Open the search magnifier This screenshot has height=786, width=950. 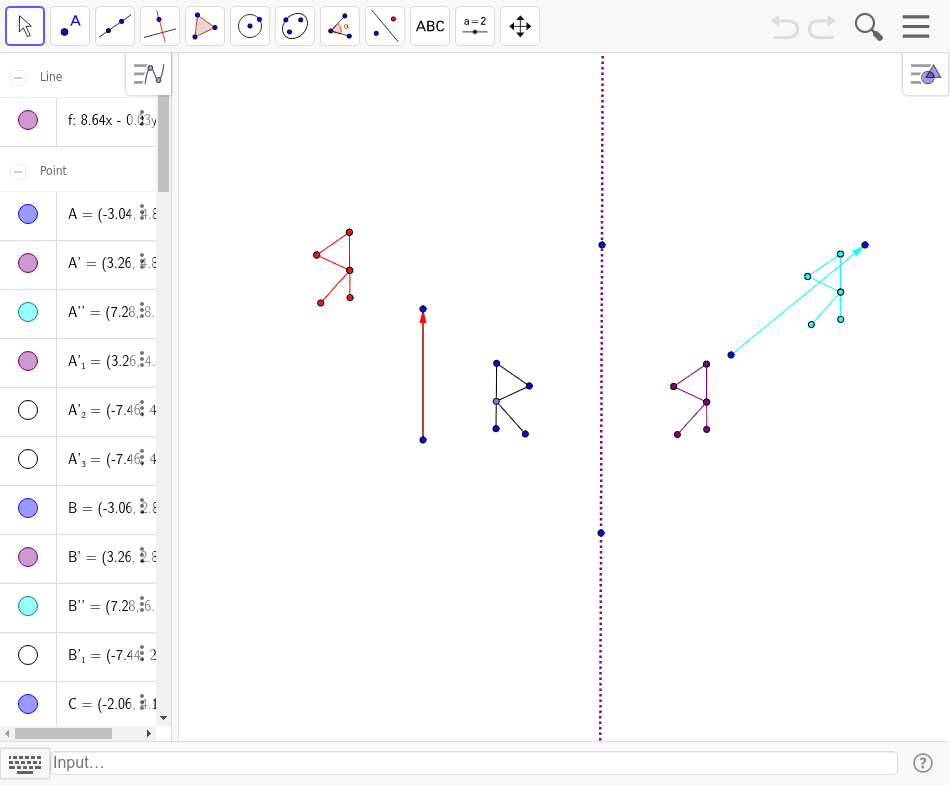[868, 27]
